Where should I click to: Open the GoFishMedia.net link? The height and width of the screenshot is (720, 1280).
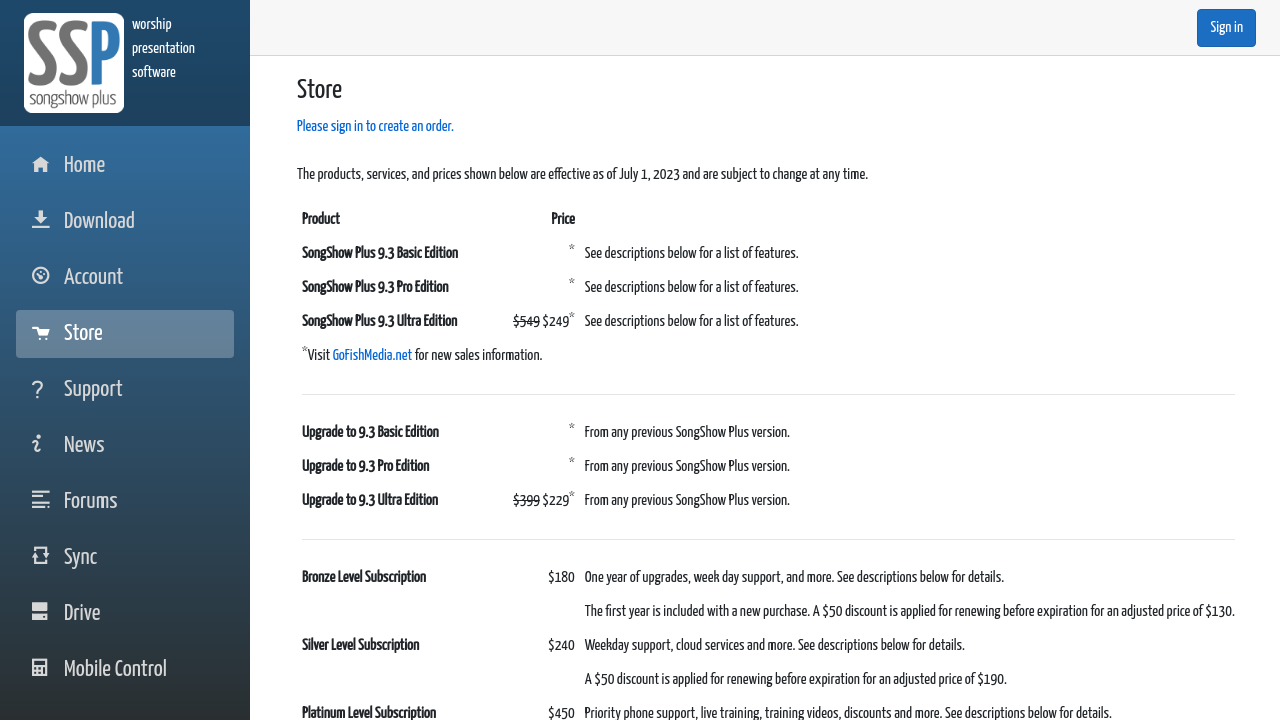pos(372,355)
